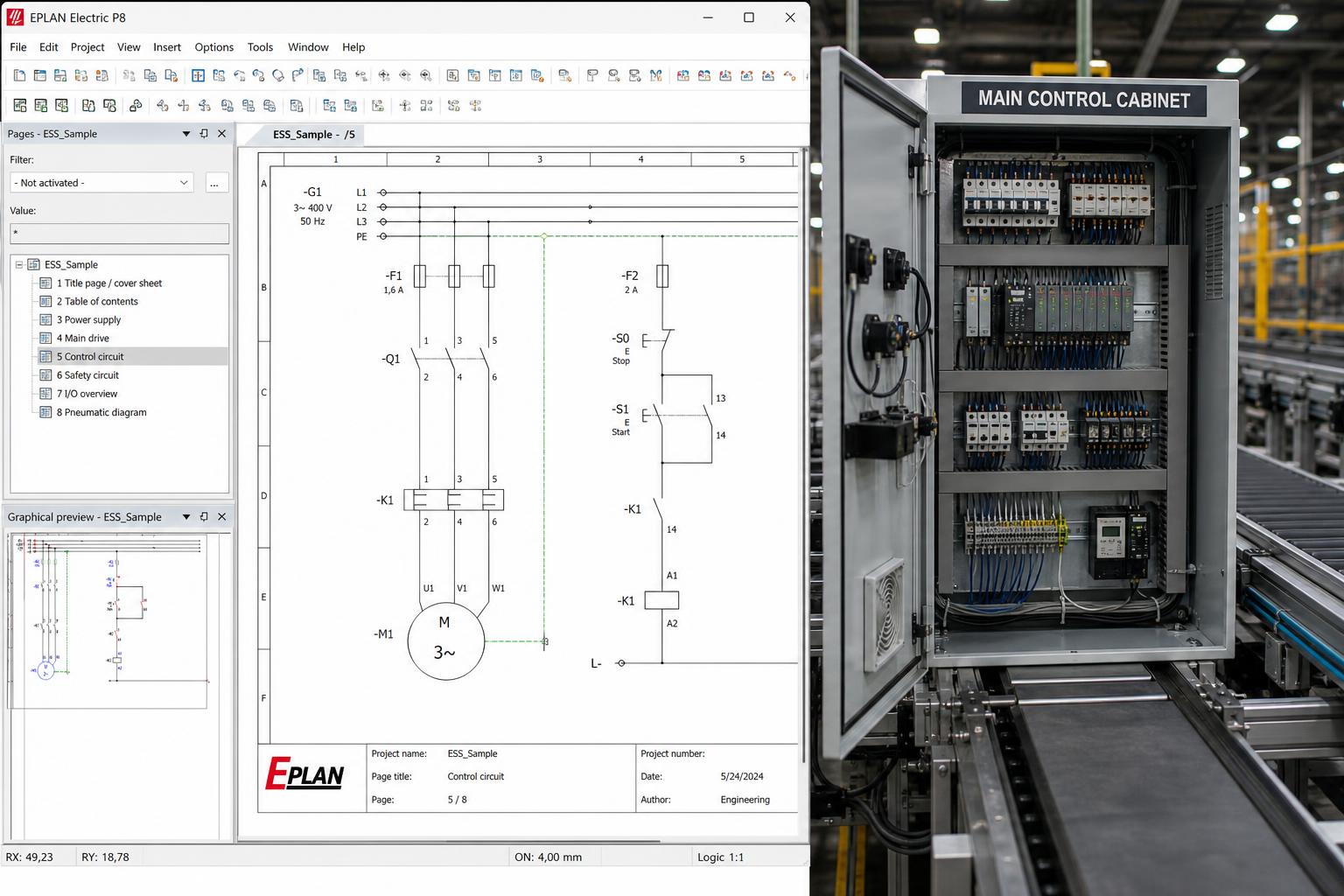Click the 'L-' potential label in schematic
This screenshot has width=1344, height=896.
596,663
